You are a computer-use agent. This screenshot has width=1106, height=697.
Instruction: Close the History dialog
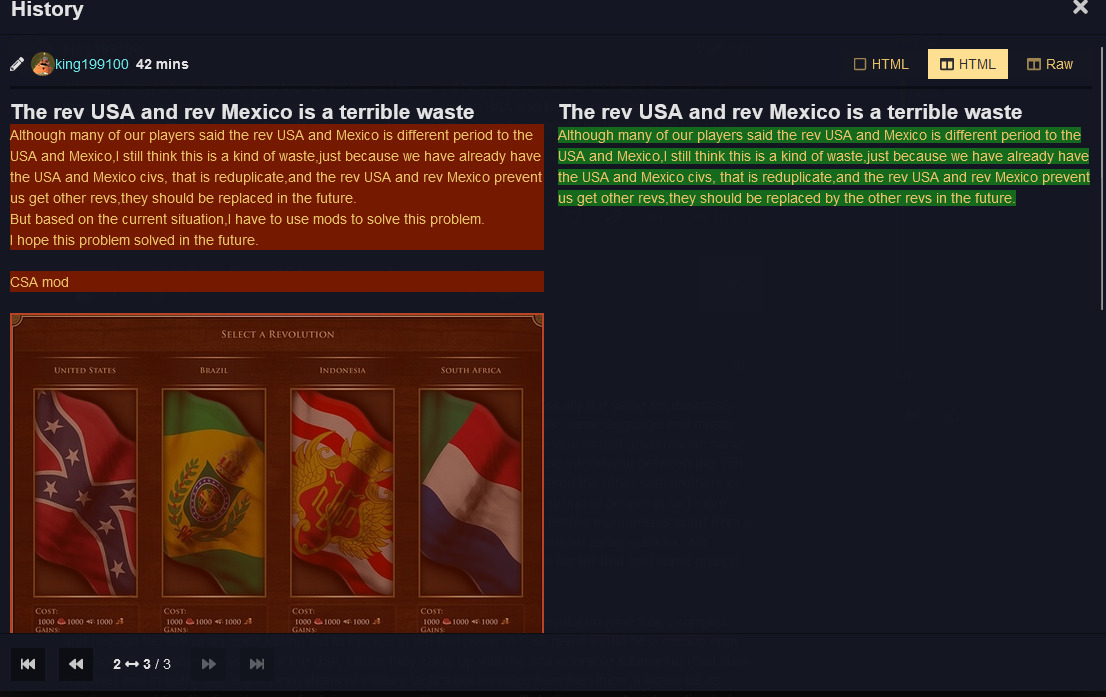(1080, 8)
